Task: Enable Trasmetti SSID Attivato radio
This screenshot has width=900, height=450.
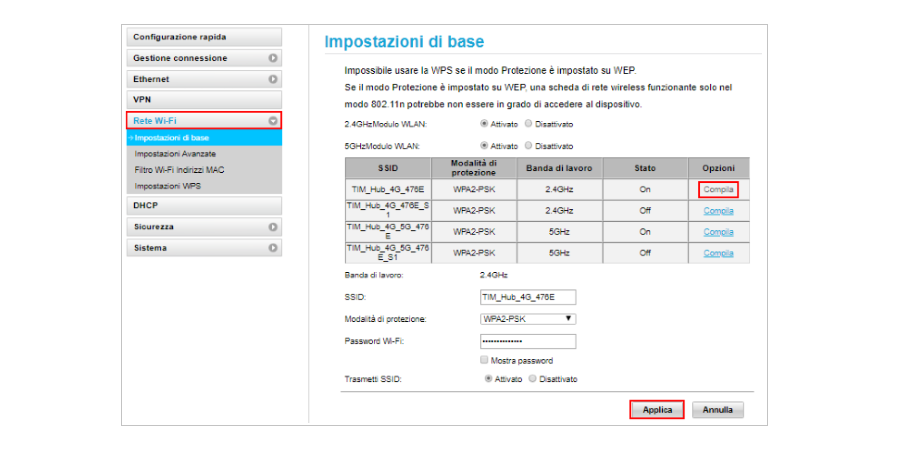Action: (488, 379)
